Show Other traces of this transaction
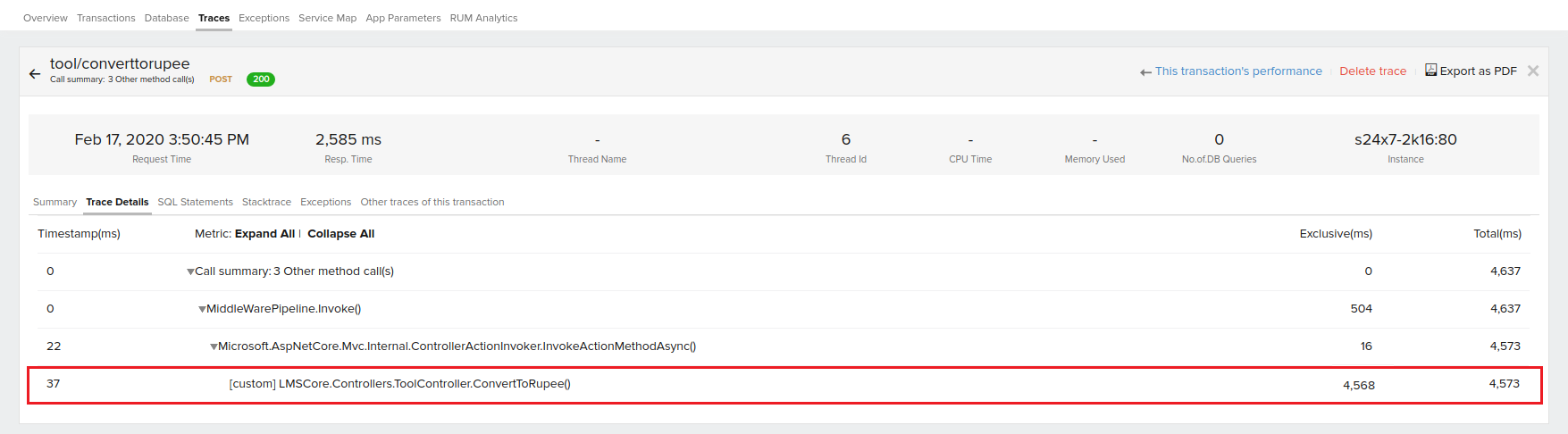Viewport: 1568px width, 434px height. (432, 202)
